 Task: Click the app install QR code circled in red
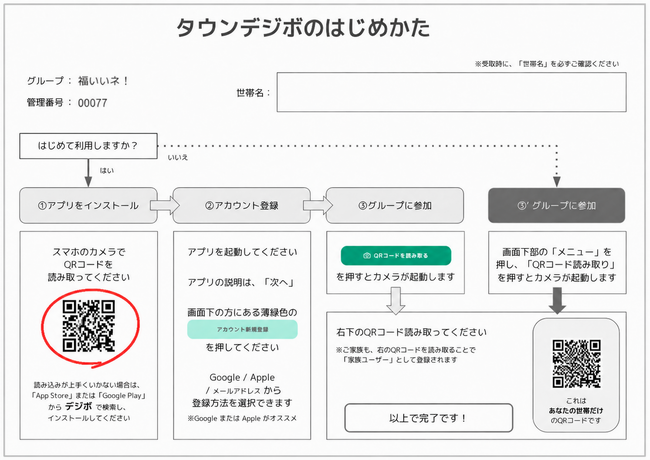(89, 326)
